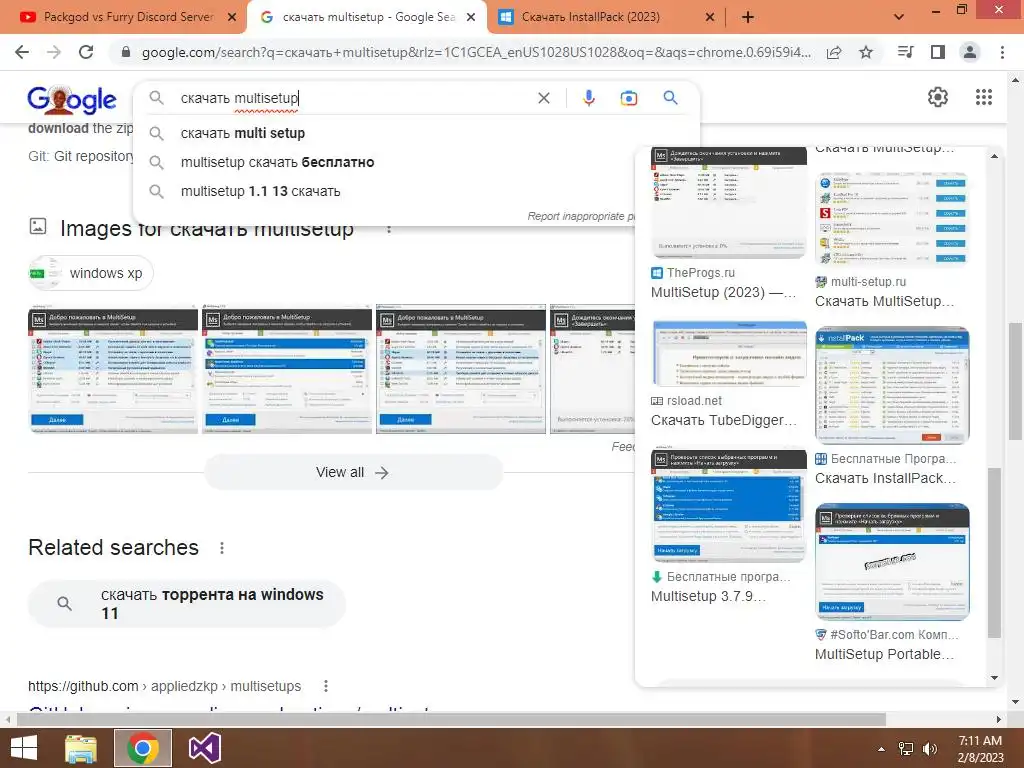Go to the Google logo homepage

[x=72, y=99]
